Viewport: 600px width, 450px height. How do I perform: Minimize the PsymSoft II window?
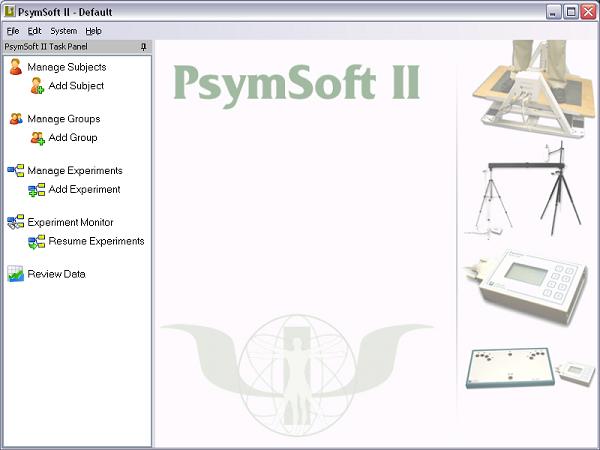553,12
